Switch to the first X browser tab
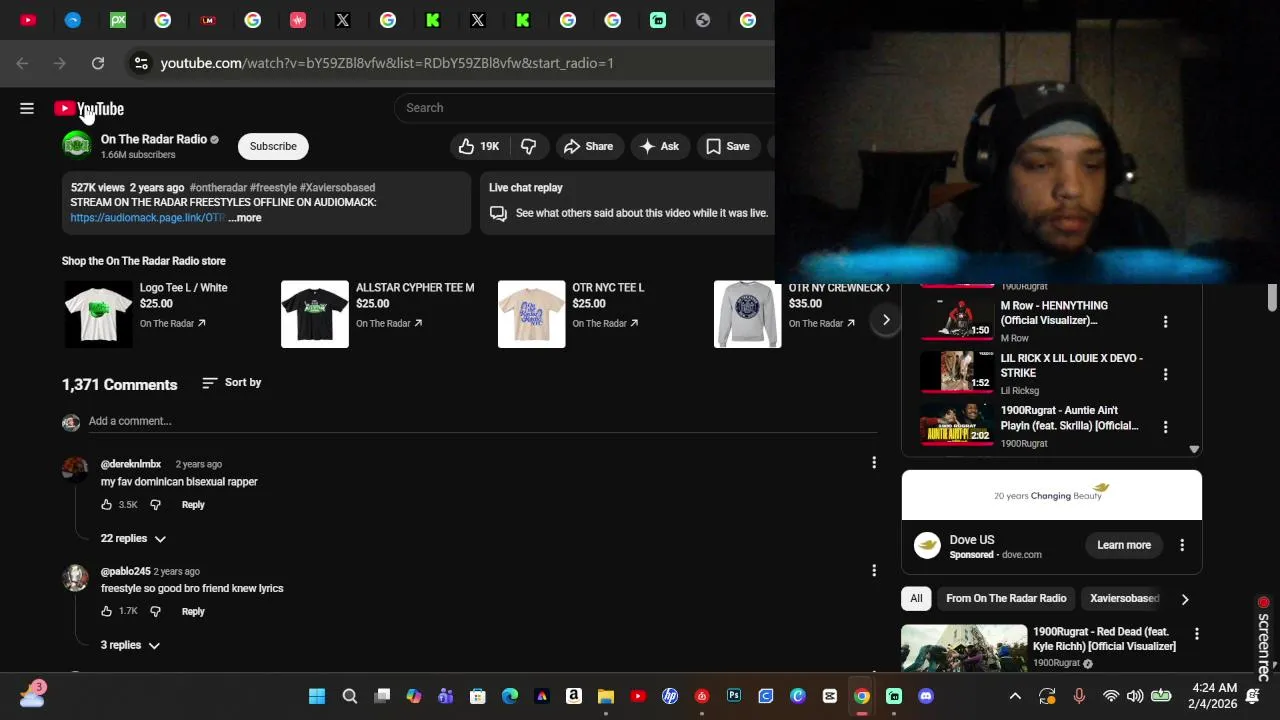This screenshot has width=1280, height=720. point(343,20)
